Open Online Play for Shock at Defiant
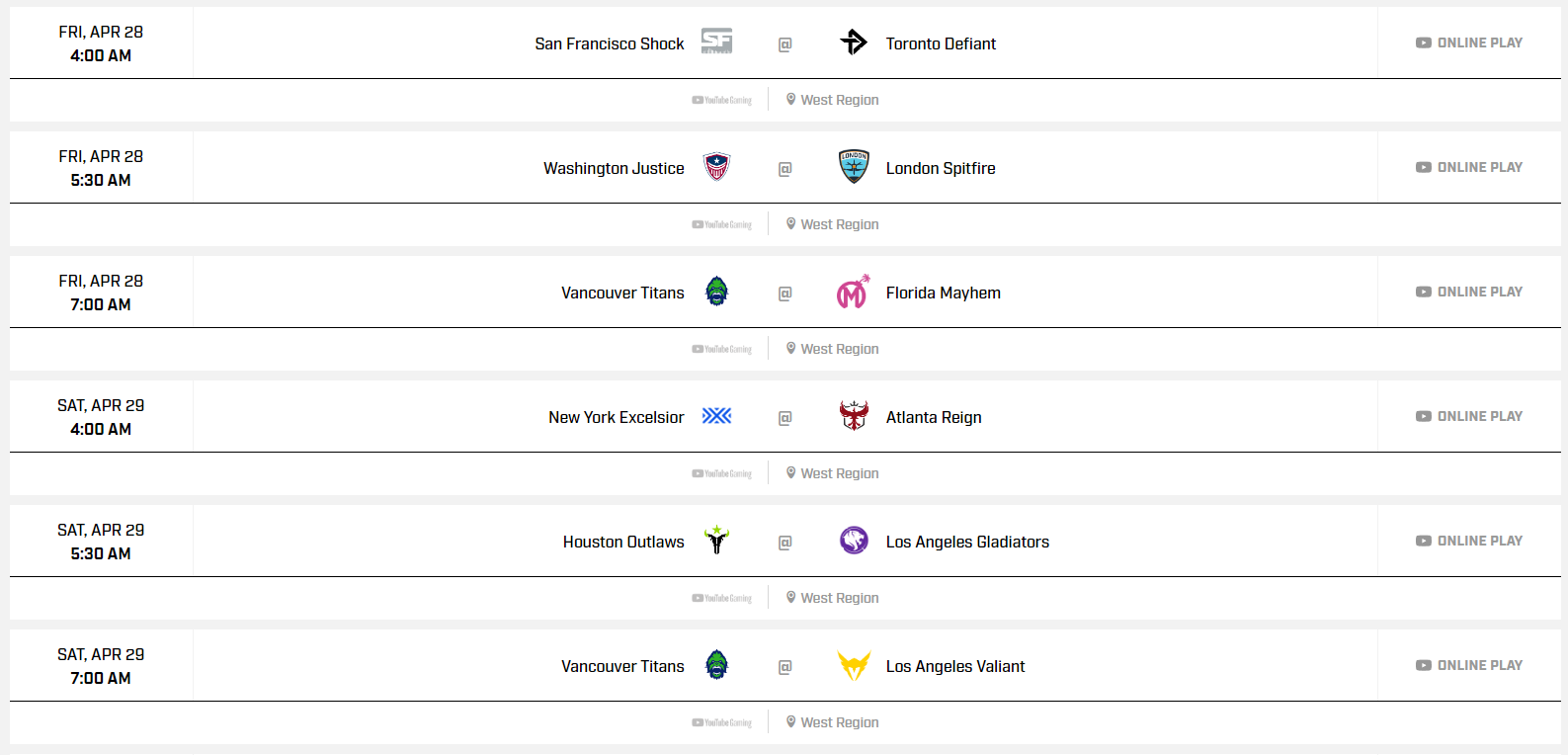The image size is (1568, 755). pyautogui.click(x=1469, y=42)
